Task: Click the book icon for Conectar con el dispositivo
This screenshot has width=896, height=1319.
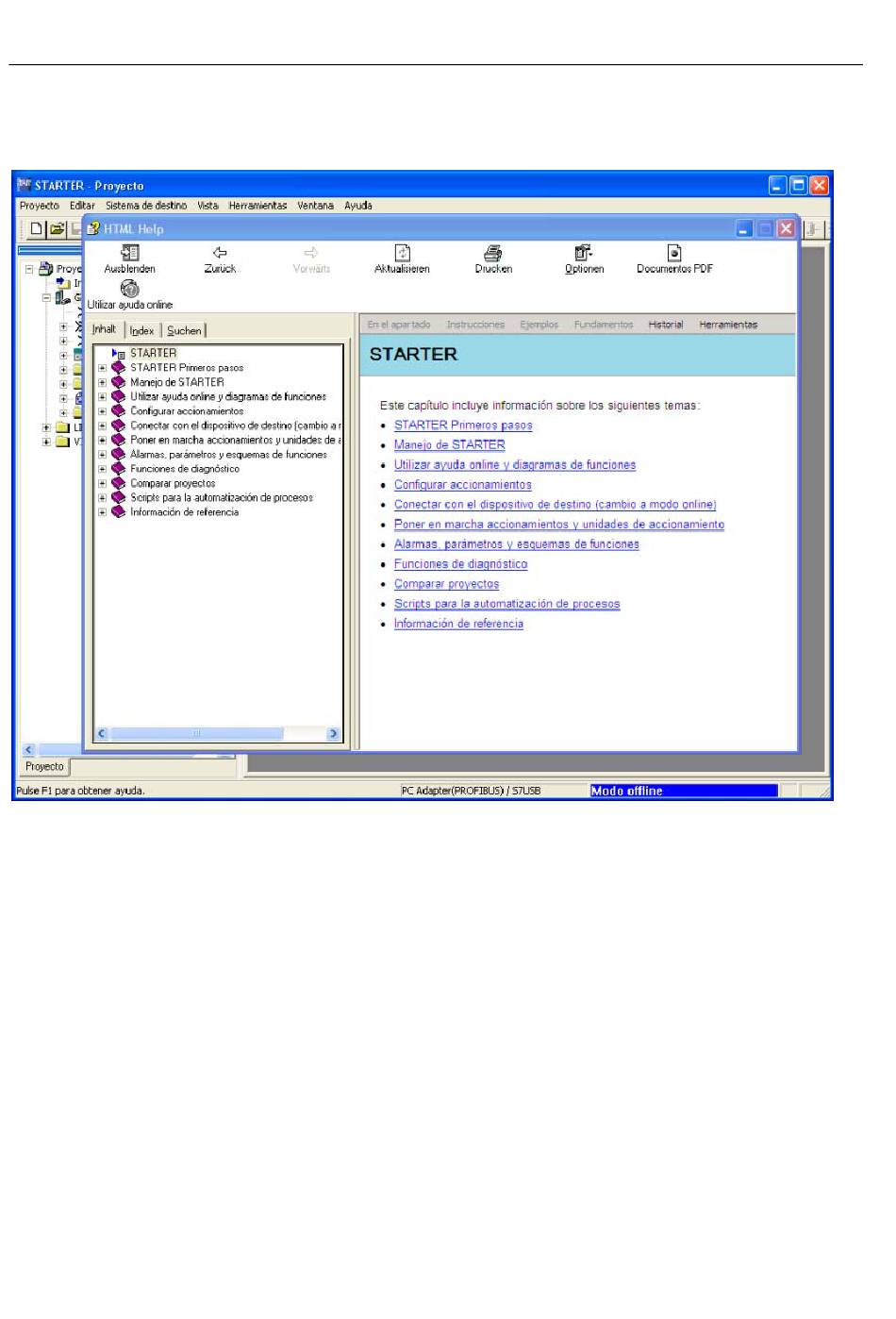Action: coord(119,426)
